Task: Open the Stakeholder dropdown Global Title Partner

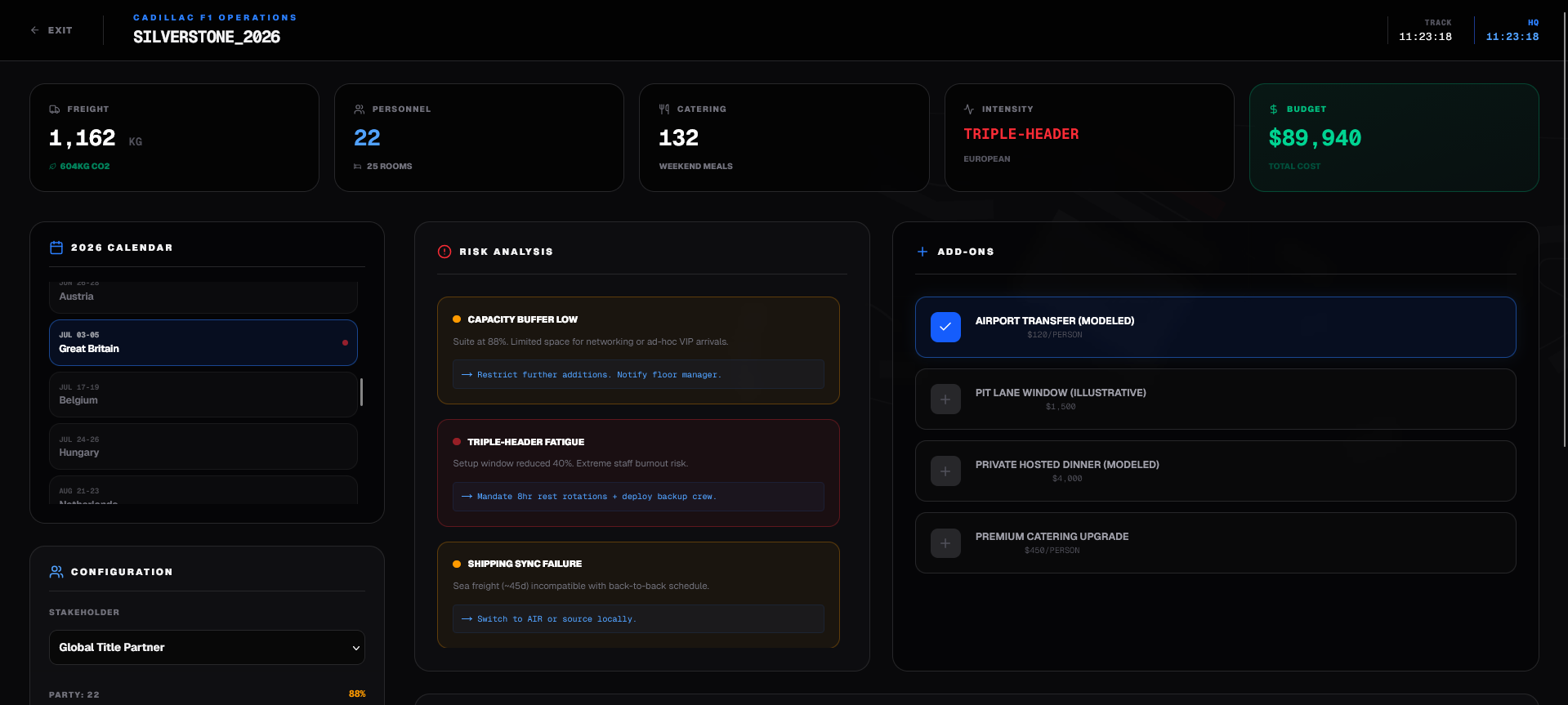Action: coord(207,647)
